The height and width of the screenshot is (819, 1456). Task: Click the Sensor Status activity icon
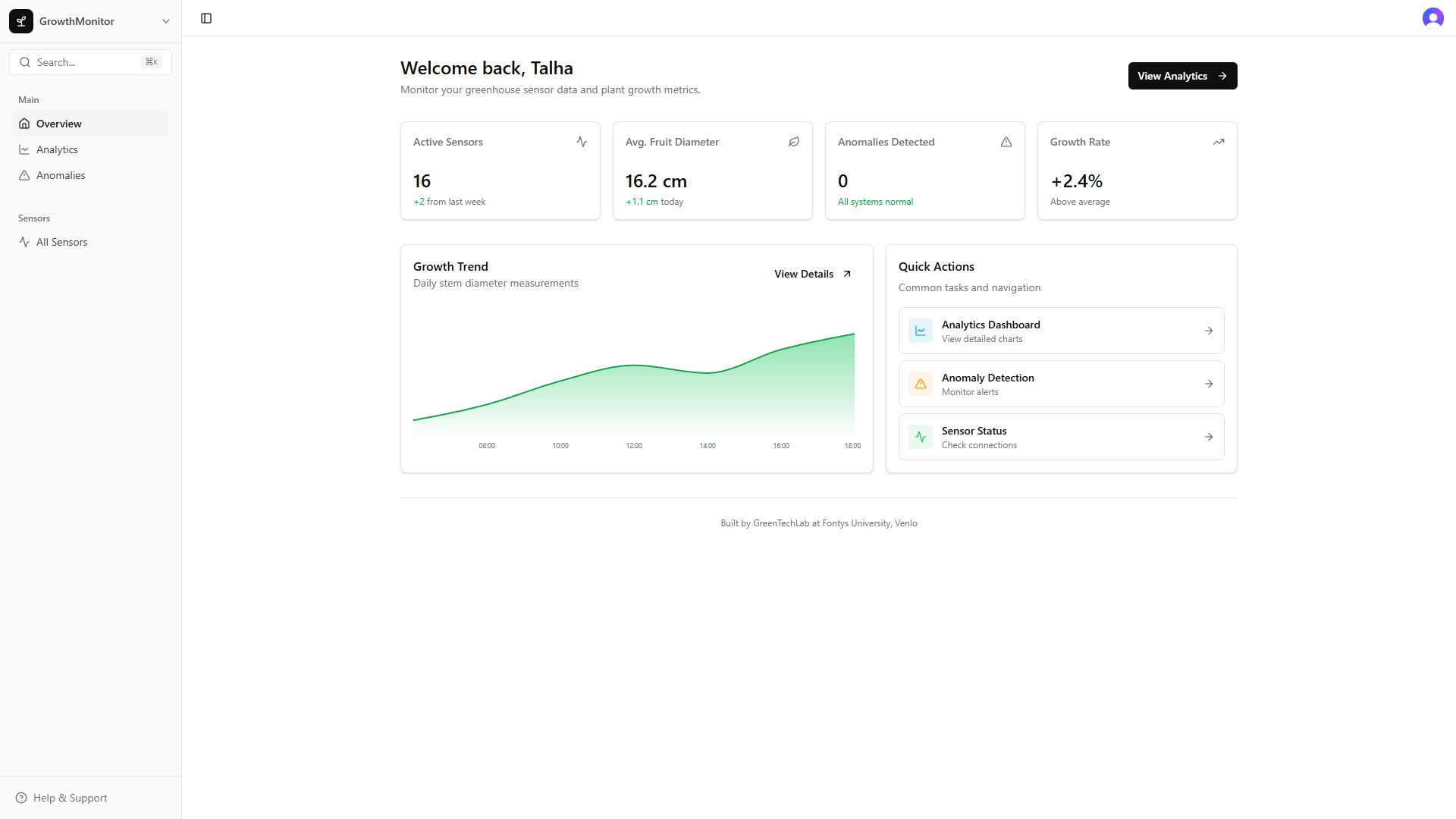pyautogui.click(x=920, y=437)
